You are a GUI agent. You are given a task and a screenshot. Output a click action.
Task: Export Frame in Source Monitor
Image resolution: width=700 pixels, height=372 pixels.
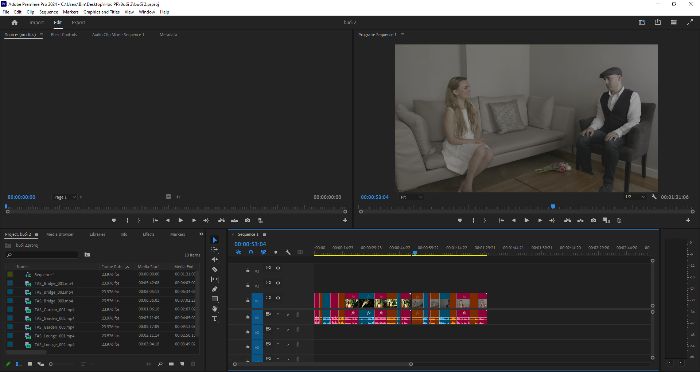[248, 220]
